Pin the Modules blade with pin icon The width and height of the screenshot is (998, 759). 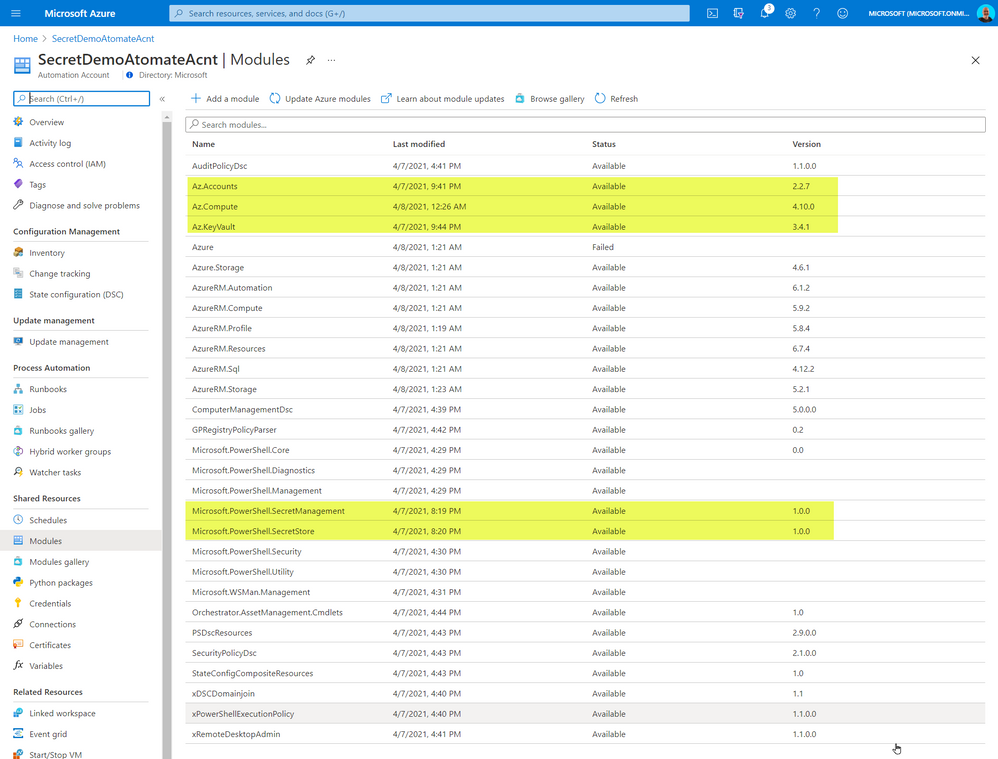pos(310,60)
